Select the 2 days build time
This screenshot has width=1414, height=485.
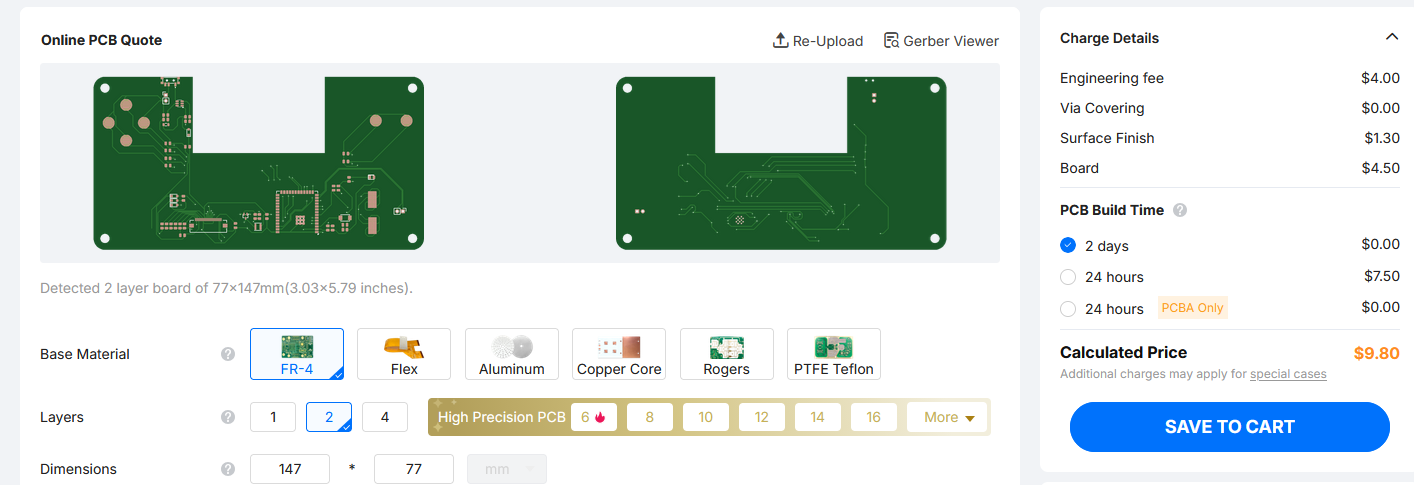pyautogui.click(x=1068, y=245)
